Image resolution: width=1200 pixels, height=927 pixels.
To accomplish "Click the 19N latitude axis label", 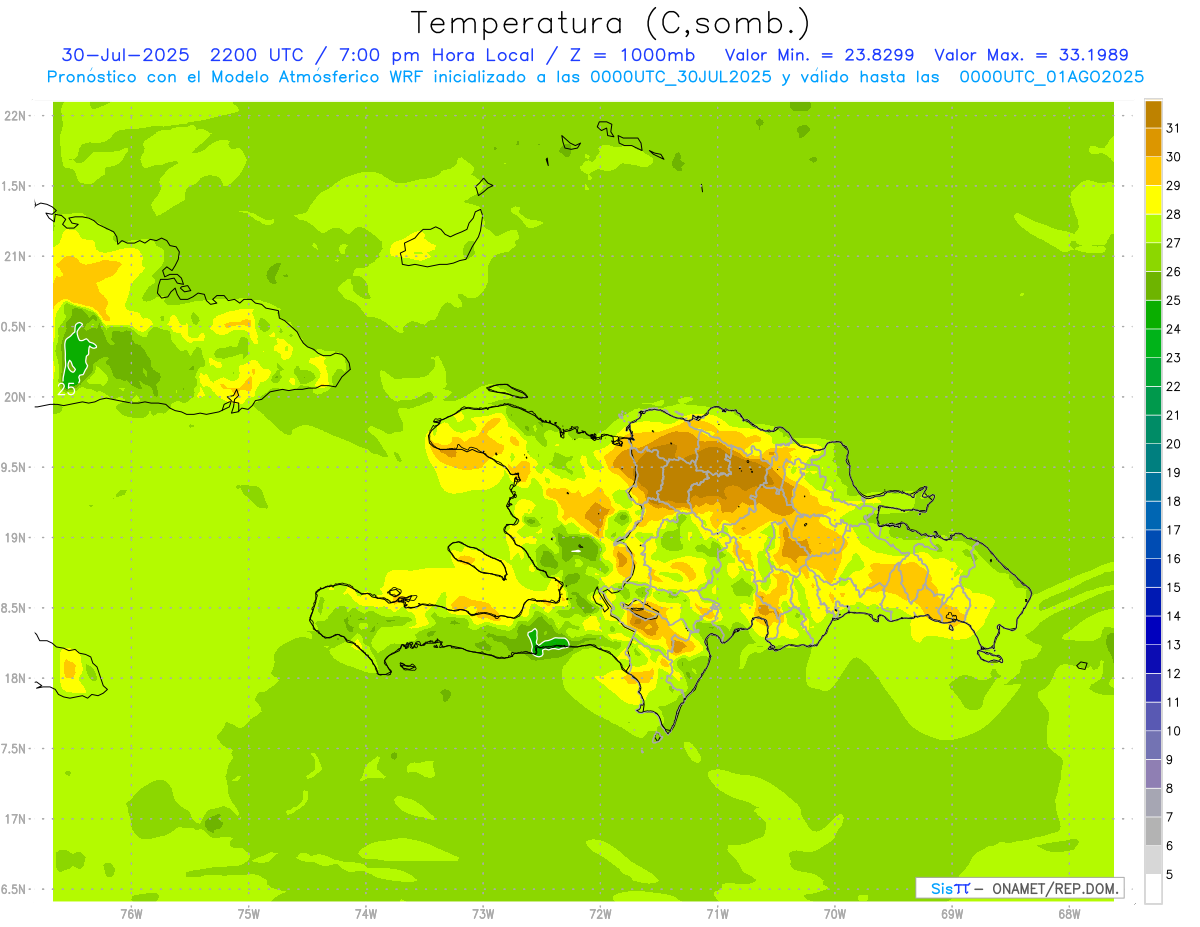I will [14, 537].
